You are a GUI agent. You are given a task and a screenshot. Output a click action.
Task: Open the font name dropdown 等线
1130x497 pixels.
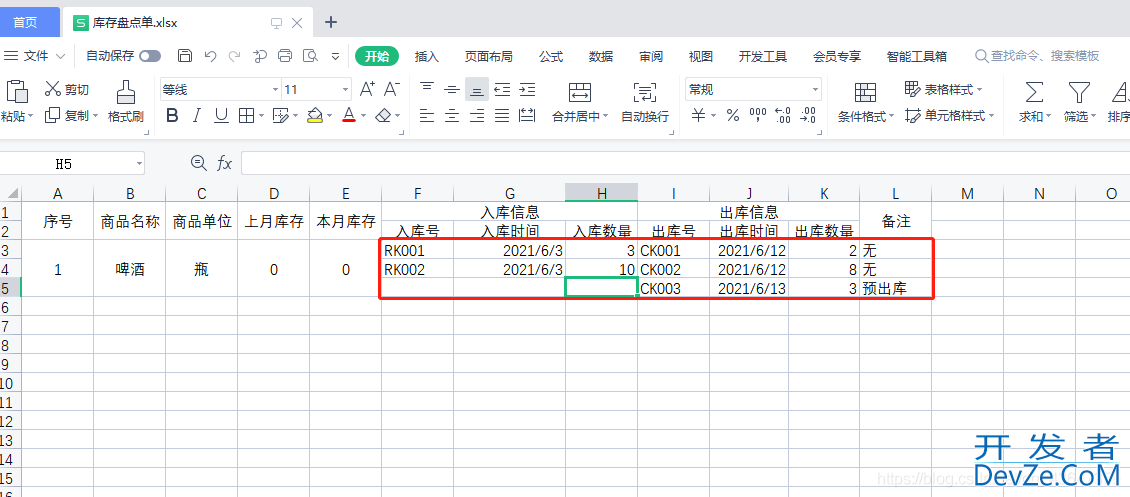275,89
